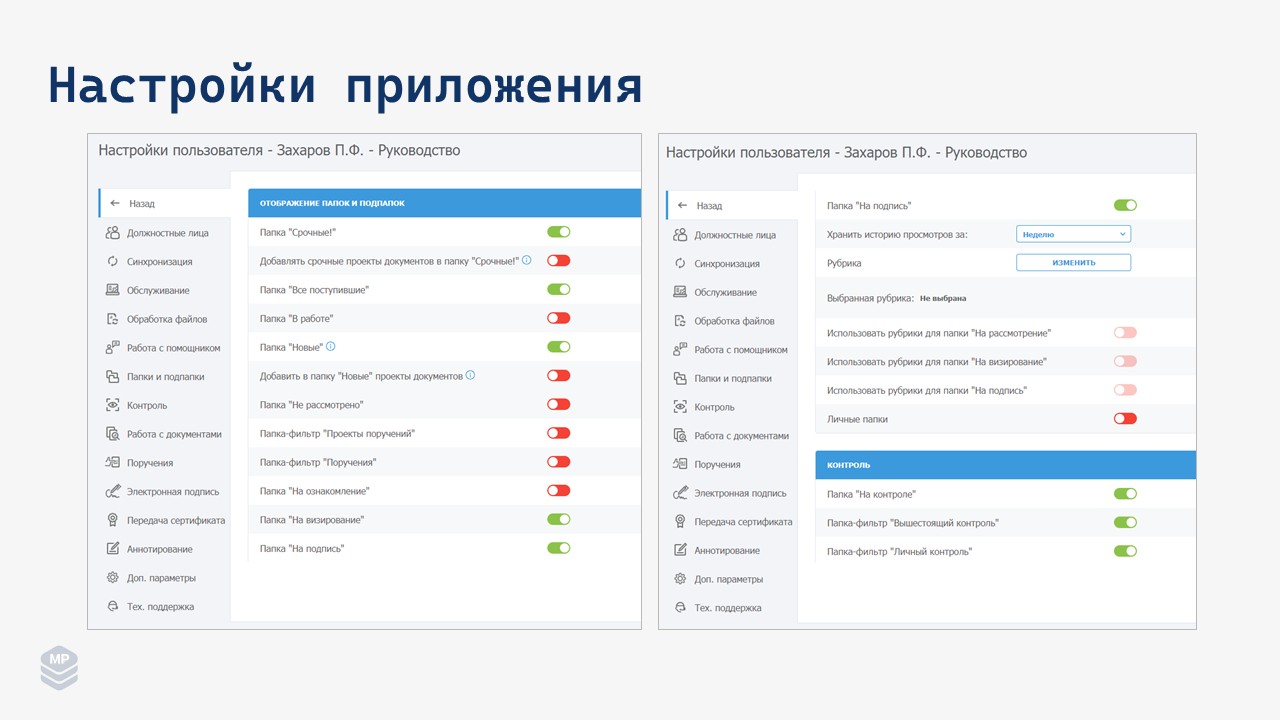Image resolution: width=1280 pixels, height=720 pixels.
Task: Enable the Папка "В работе" toggle
Action: click(x=558, y=318)
